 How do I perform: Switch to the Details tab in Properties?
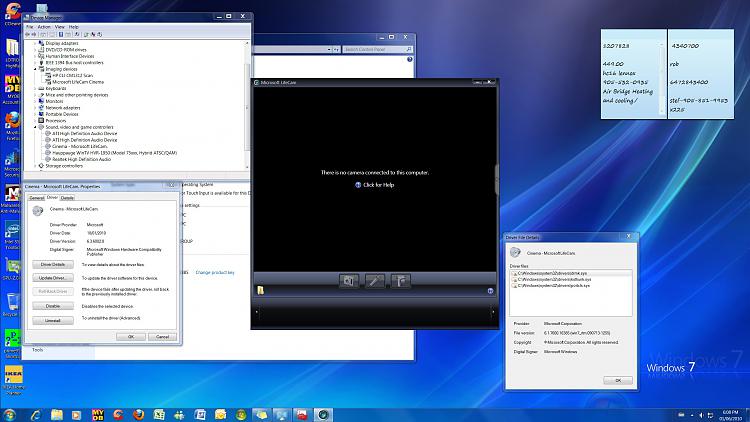(x=67, y=198)
